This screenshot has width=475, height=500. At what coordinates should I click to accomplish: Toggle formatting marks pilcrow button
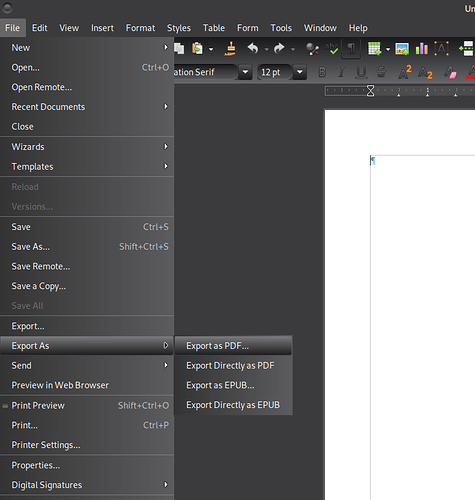pyautogui.click(x=351, y=49)
